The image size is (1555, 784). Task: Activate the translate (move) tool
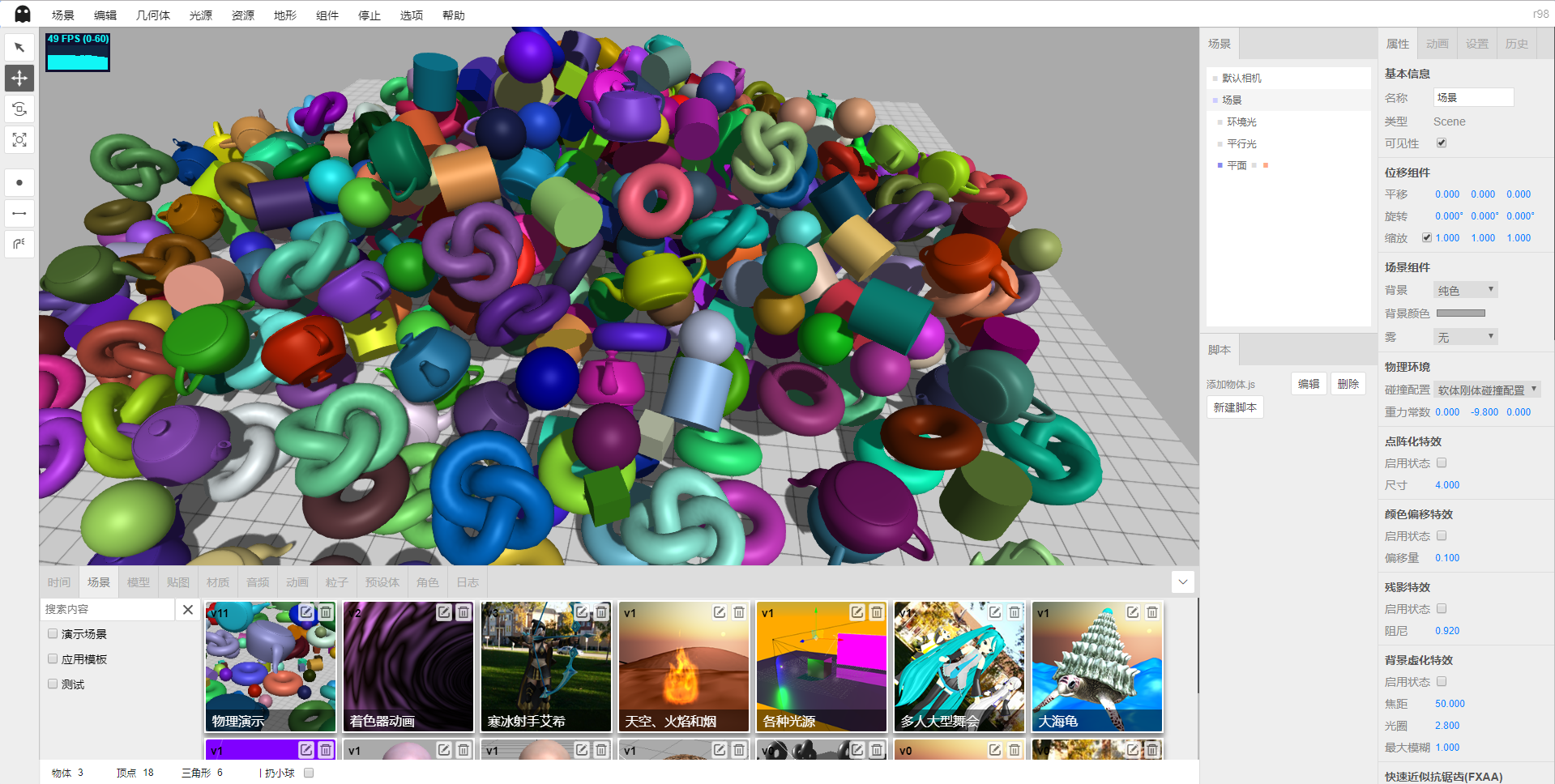[x=19, y=79]
